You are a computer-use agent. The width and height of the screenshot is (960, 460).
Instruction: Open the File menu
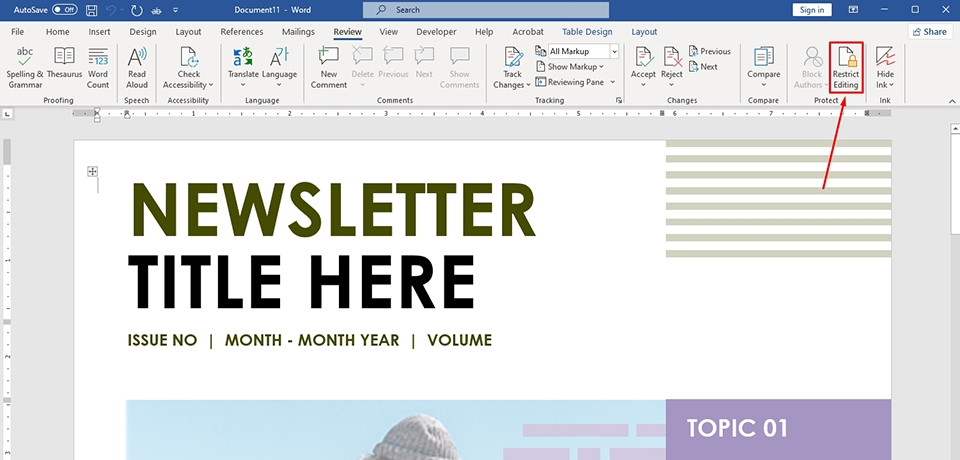[18, 32]
